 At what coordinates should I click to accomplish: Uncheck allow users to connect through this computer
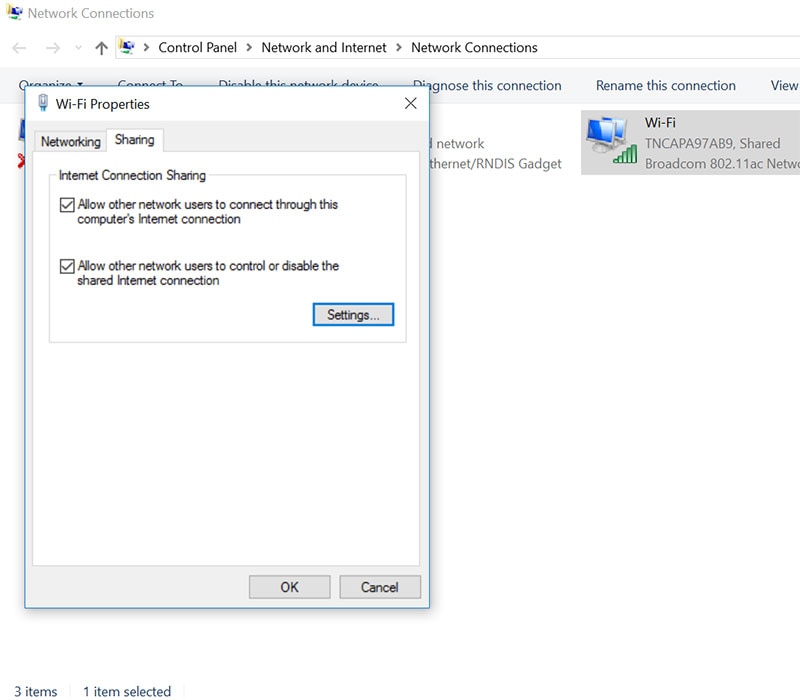[x=67, y=205]
